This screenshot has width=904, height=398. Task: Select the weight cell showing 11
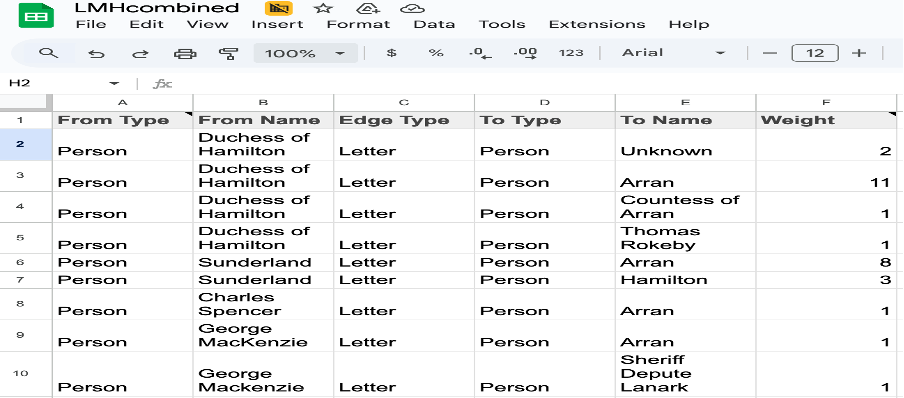tap(826, 176)
